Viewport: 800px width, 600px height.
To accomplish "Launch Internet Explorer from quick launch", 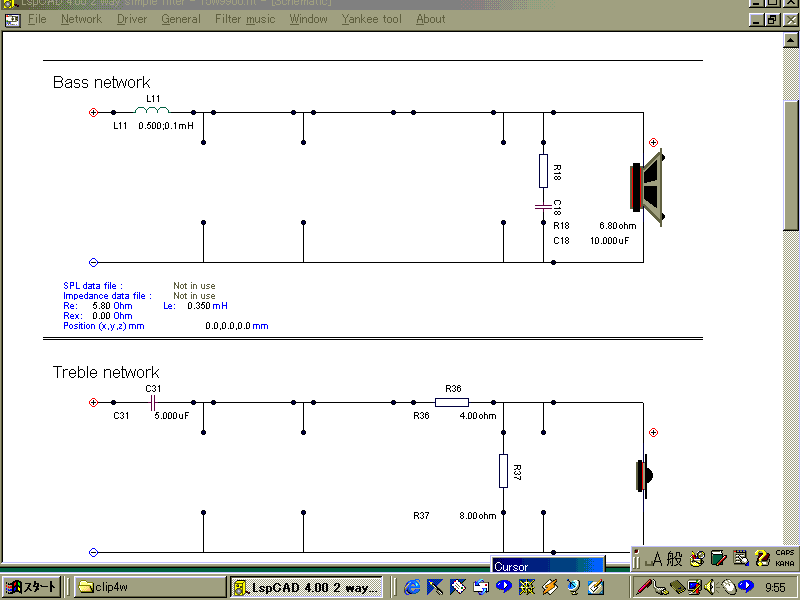I will coord(412,587).
